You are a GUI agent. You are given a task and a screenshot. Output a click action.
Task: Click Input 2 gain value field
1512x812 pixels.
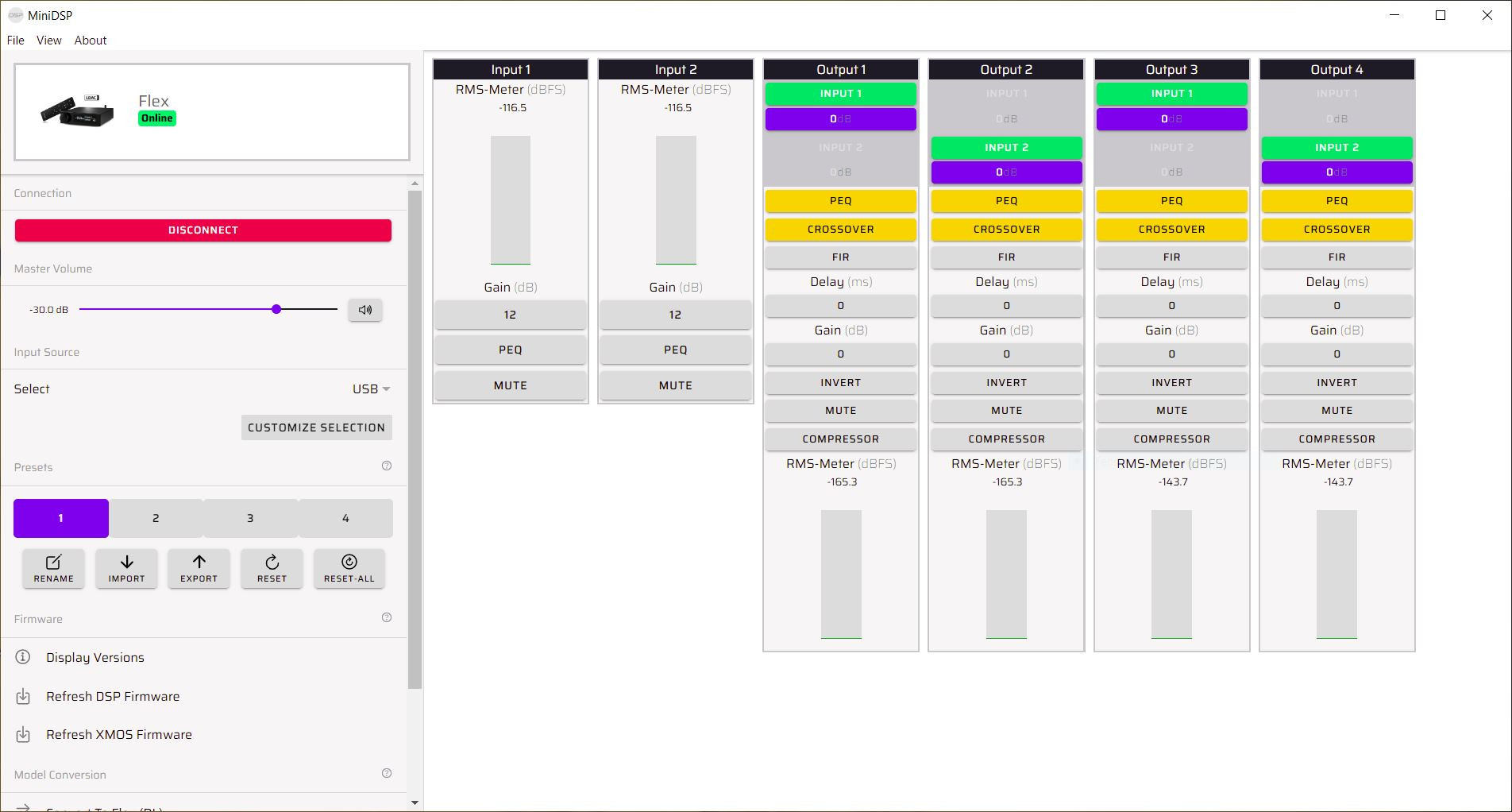(x=676, y=315)
